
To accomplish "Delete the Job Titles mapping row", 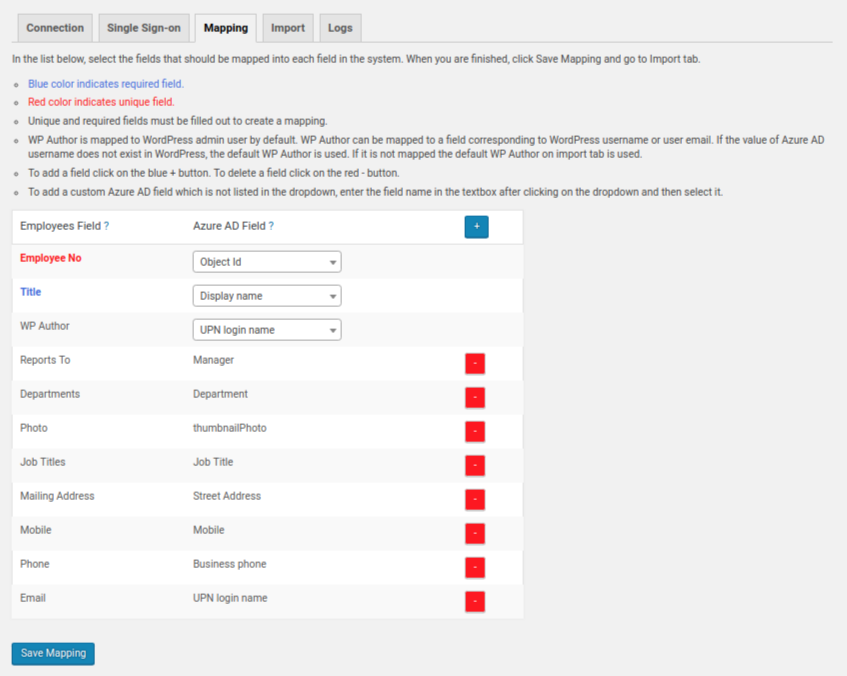I will coord(475,466).
